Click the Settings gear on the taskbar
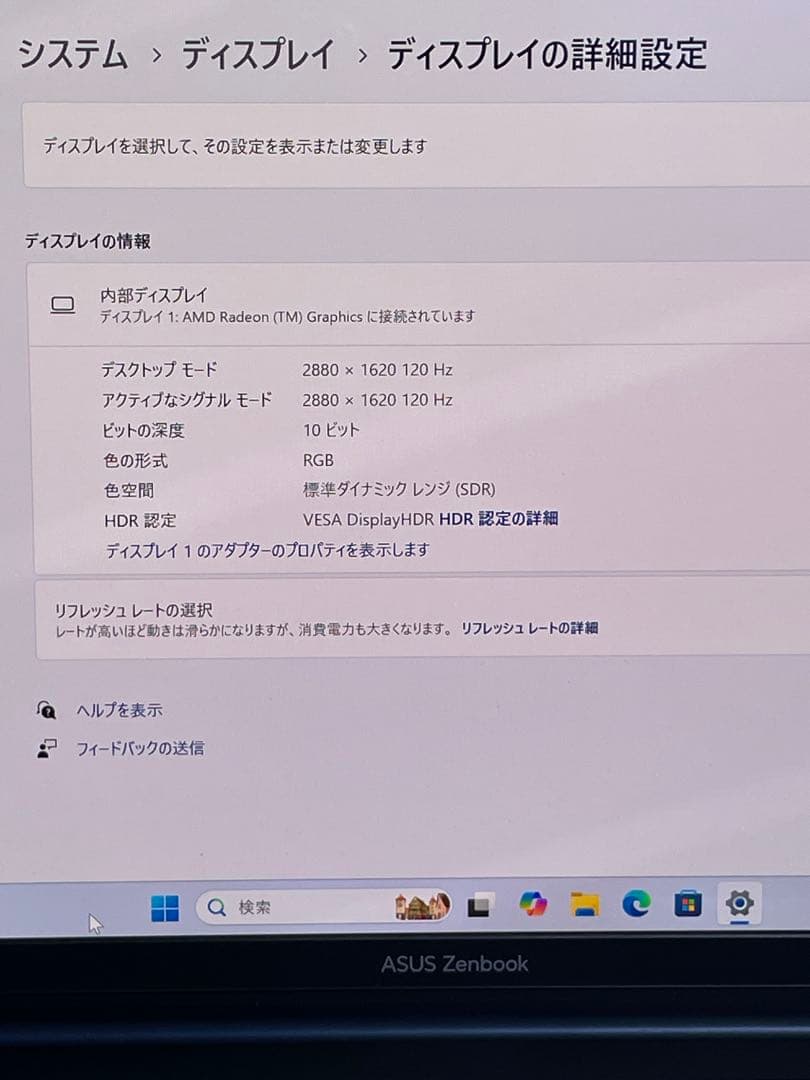Image resolution: width=810 pixels, height=1080 pixels. 739,906
